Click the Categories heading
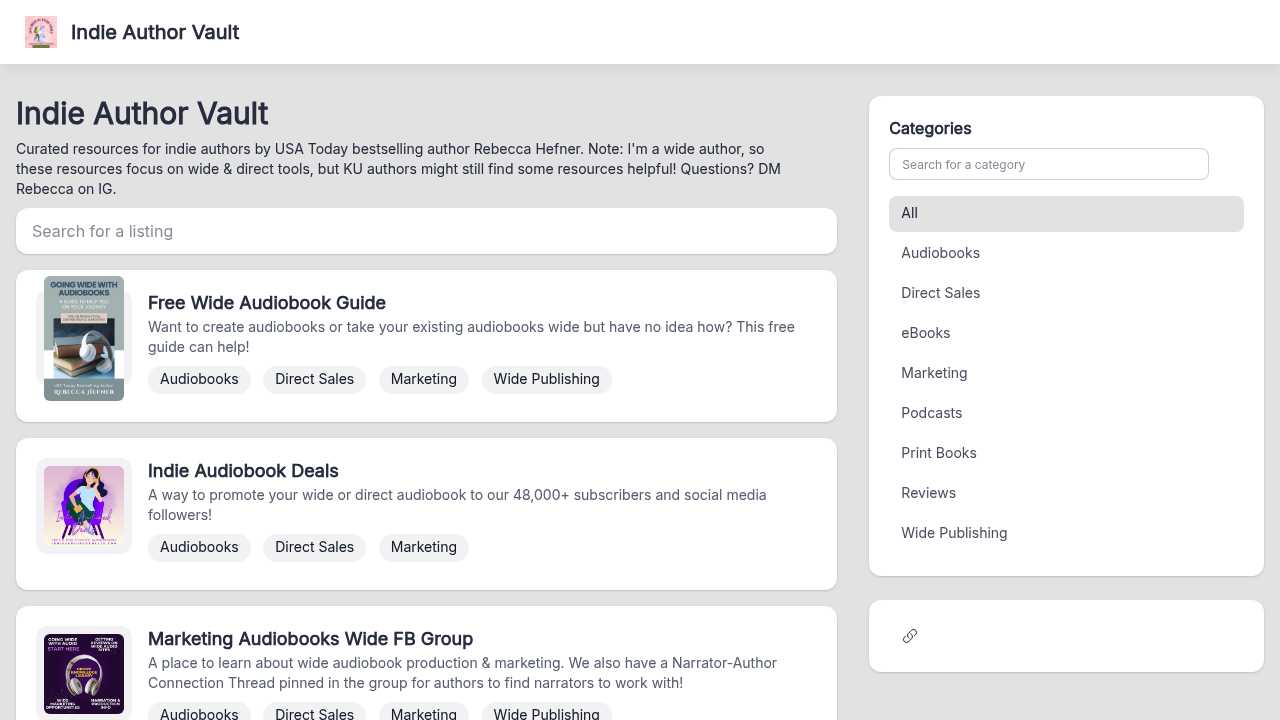This screenshot has height=720, width=1280. click(x=930, y=128)
